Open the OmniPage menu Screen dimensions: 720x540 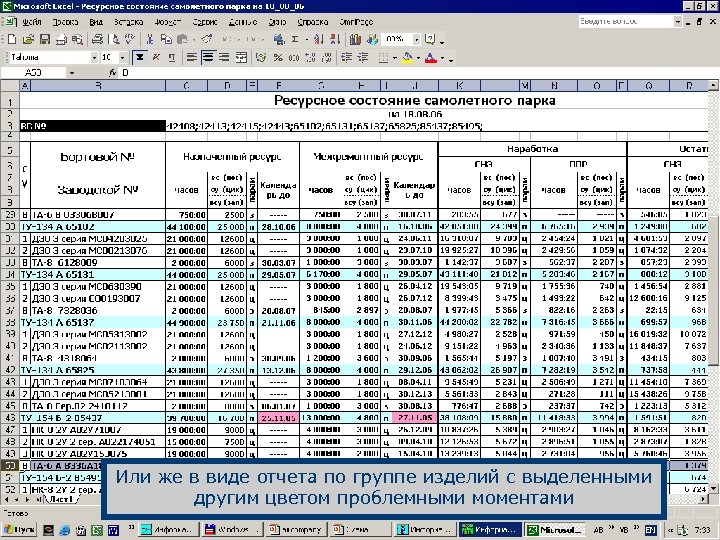click(356, 22)
